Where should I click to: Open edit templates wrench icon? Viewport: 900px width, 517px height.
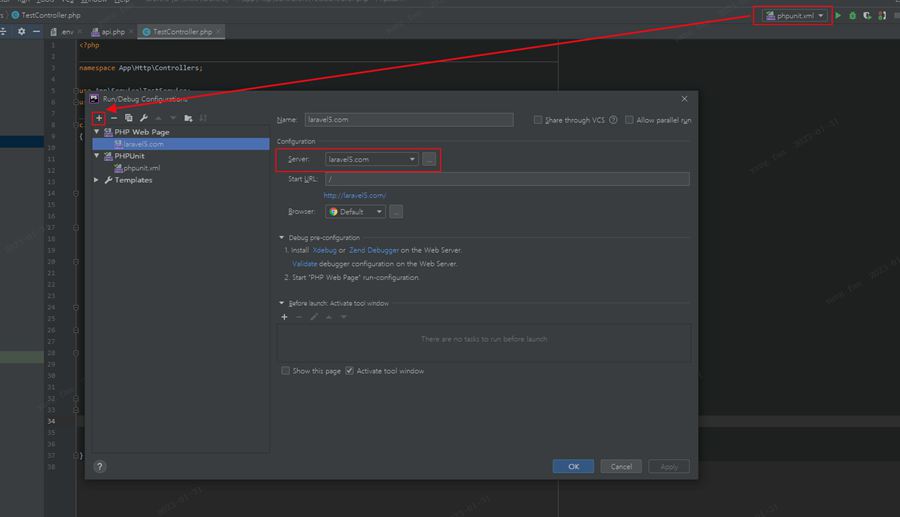(144, 118)
